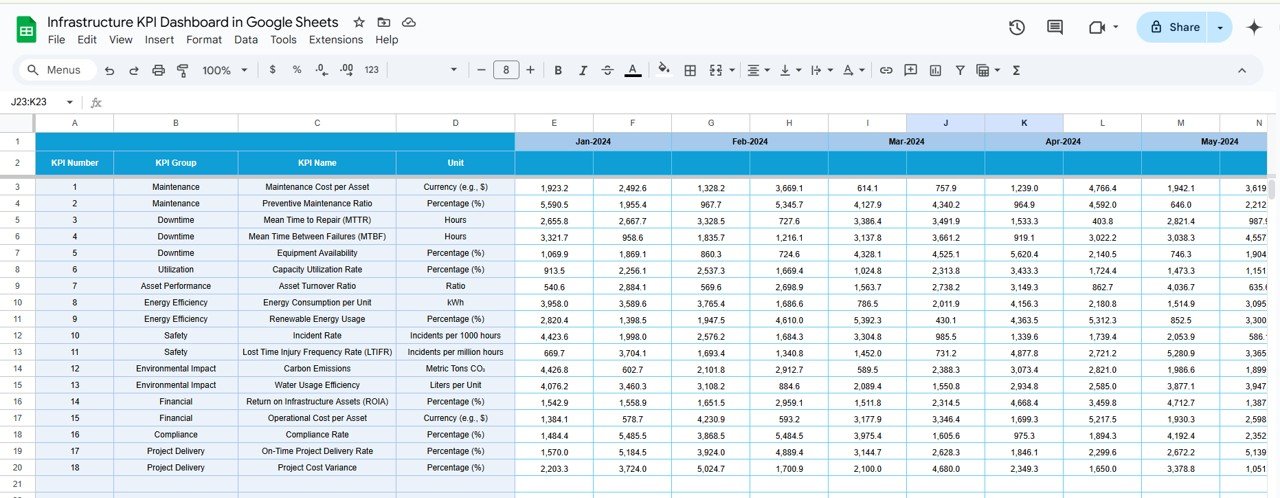Open the Extensions menu
1280x498 pixels.
pyautogui.click(x=336, y=40)
